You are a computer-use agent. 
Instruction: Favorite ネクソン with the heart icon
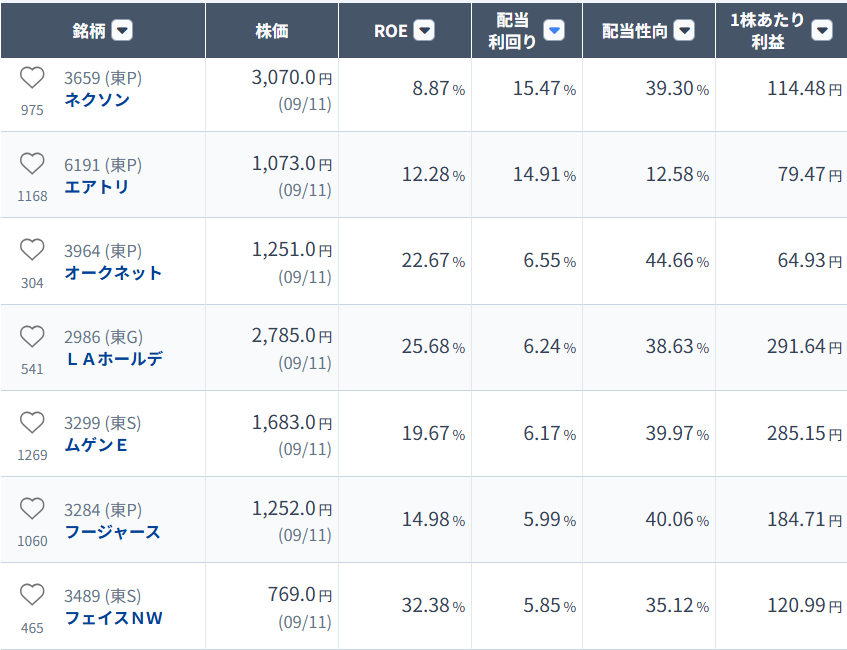point(32,78)
